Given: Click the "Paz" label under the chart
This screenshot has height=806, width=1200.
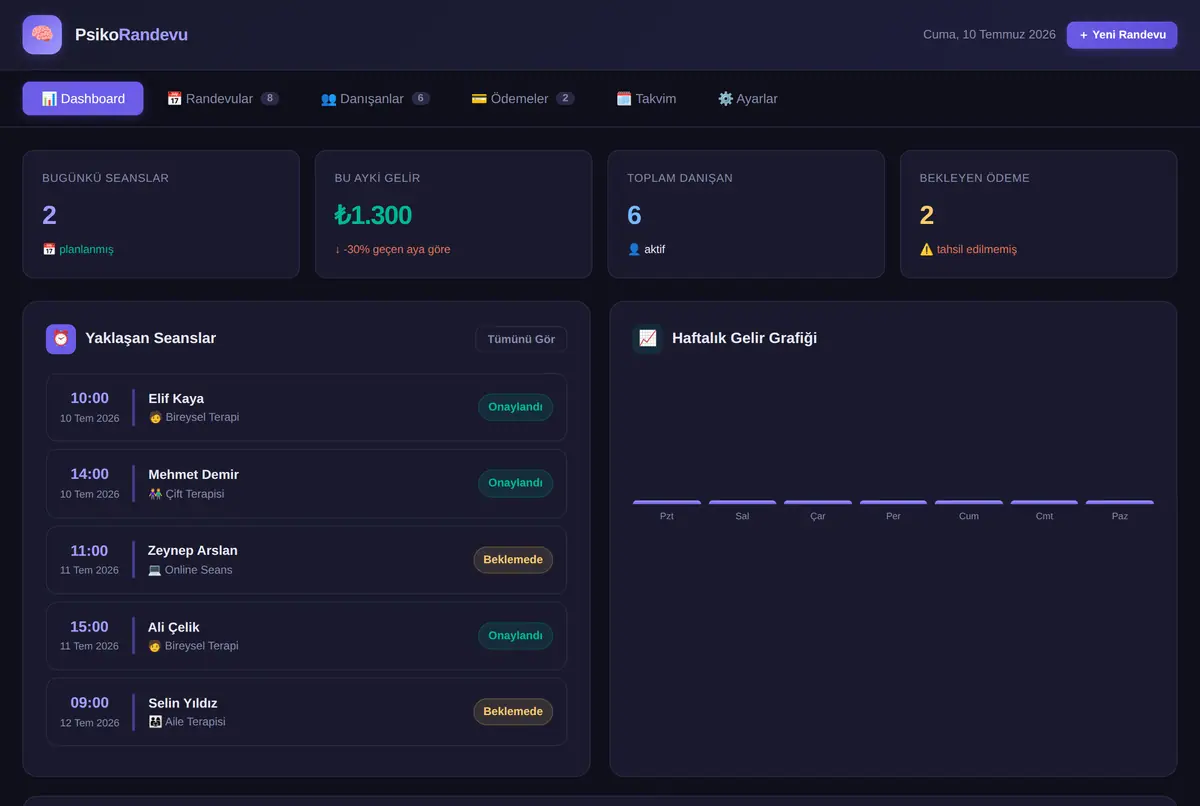Looking at the screenshot, I should [x=1120, y=516].
